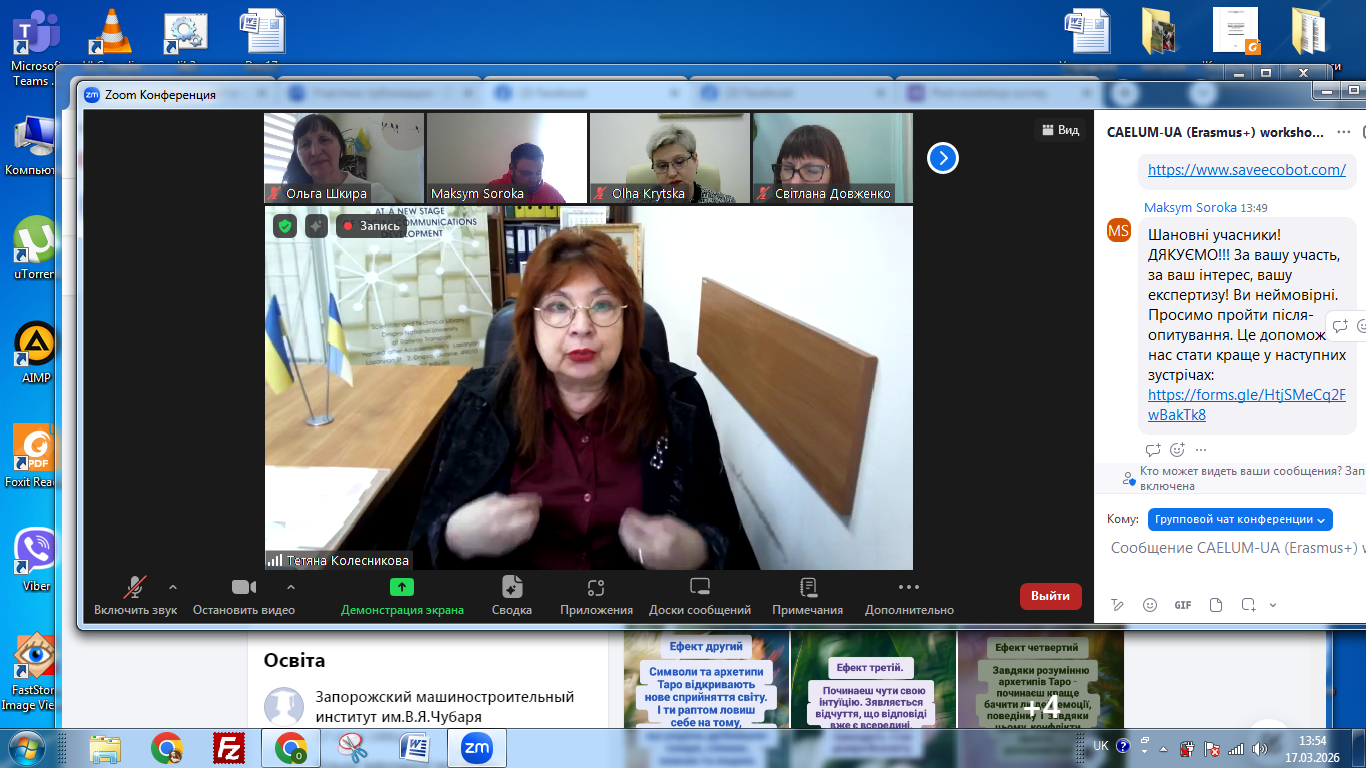Unmute microphone with Включить звук
The image size is (1366, 768).
point(135,587)
